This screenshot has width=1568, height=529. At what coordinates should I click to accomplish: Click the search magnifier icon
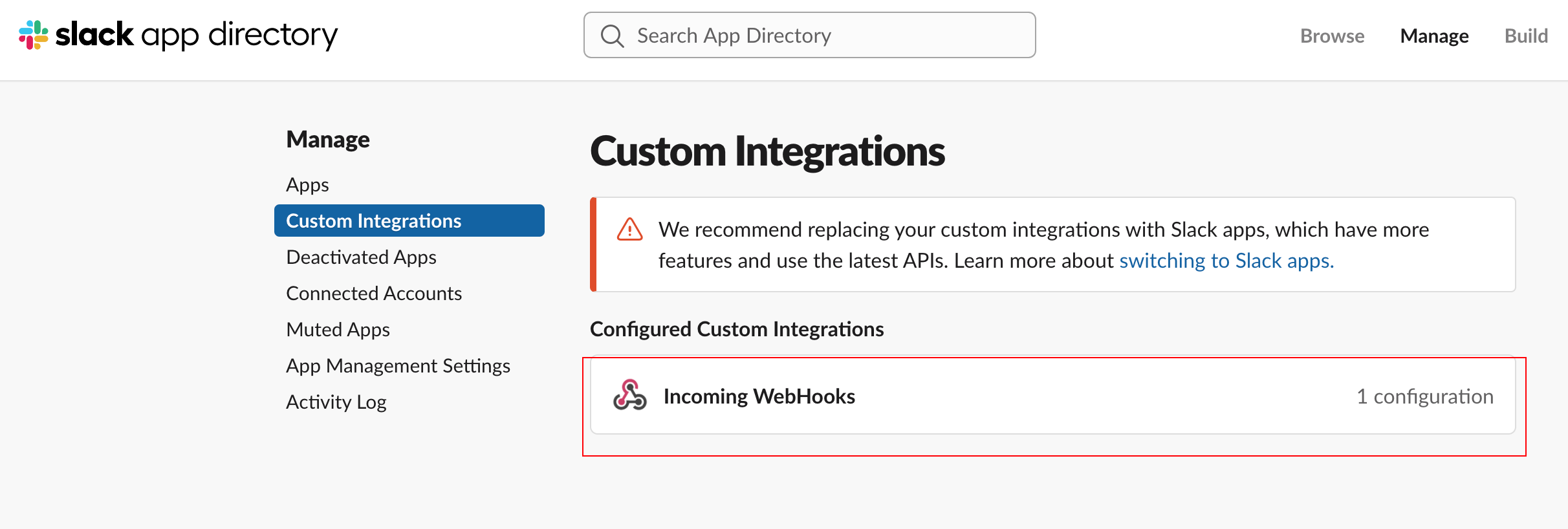pyautogui.click(x=612, y=36)
